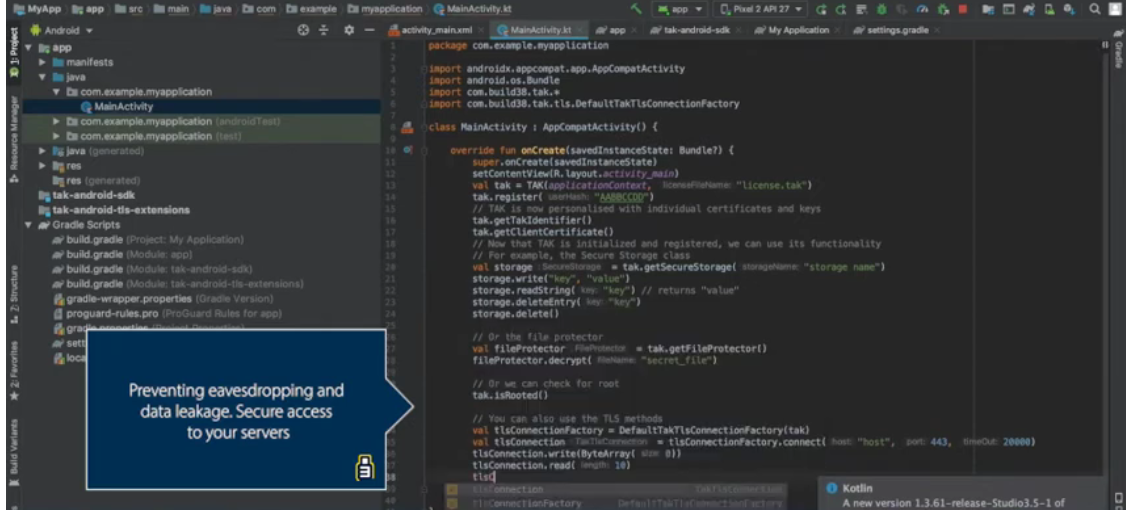This screenshot has height=510, width=1139.
Task: Open the Favorites tool window
Action: [x=13, y=371]
